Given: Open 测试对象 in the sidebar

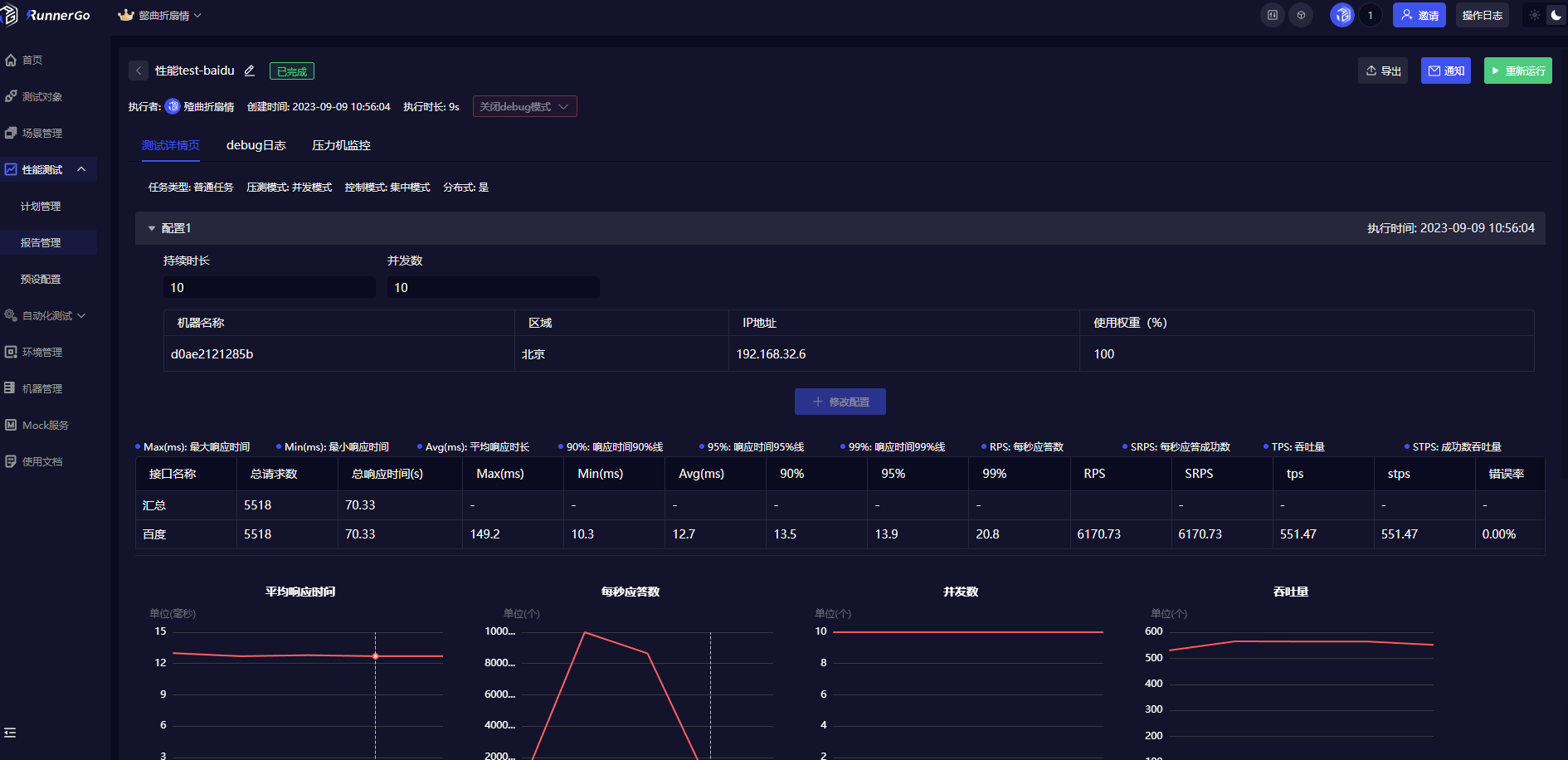Looking at the screenshot, I should (42, 96).
